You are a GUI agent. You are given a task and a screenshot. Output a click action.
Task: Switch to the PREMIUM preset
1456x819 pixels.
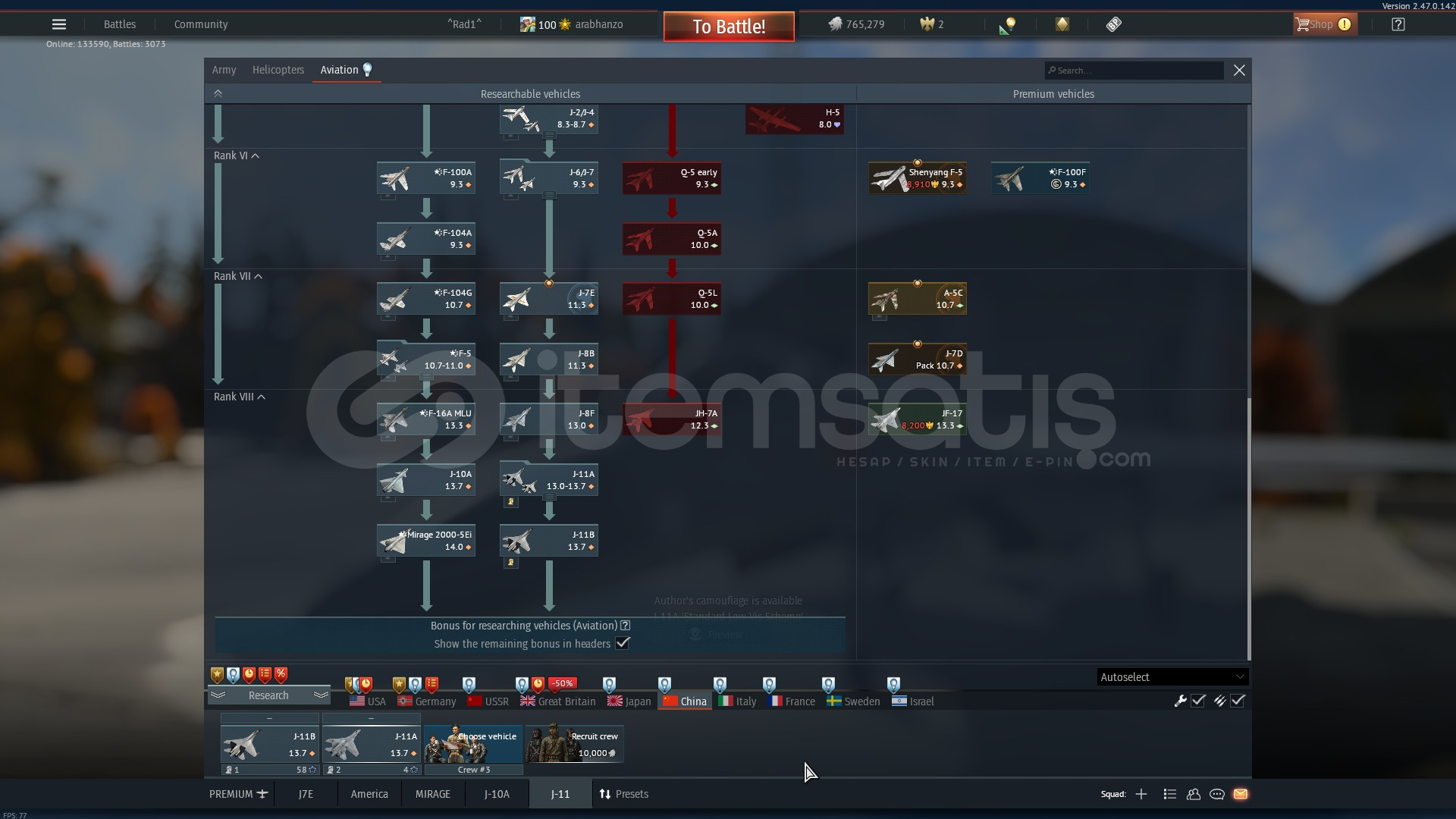pyautogui.click(x=238, y=794)
